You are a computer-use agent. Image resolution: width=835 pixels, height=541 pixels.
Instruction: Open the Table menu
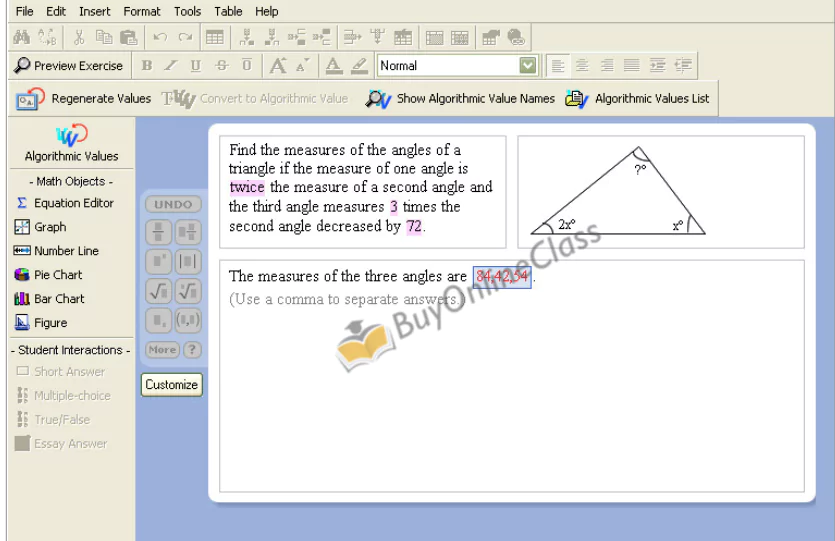(228, 11)
